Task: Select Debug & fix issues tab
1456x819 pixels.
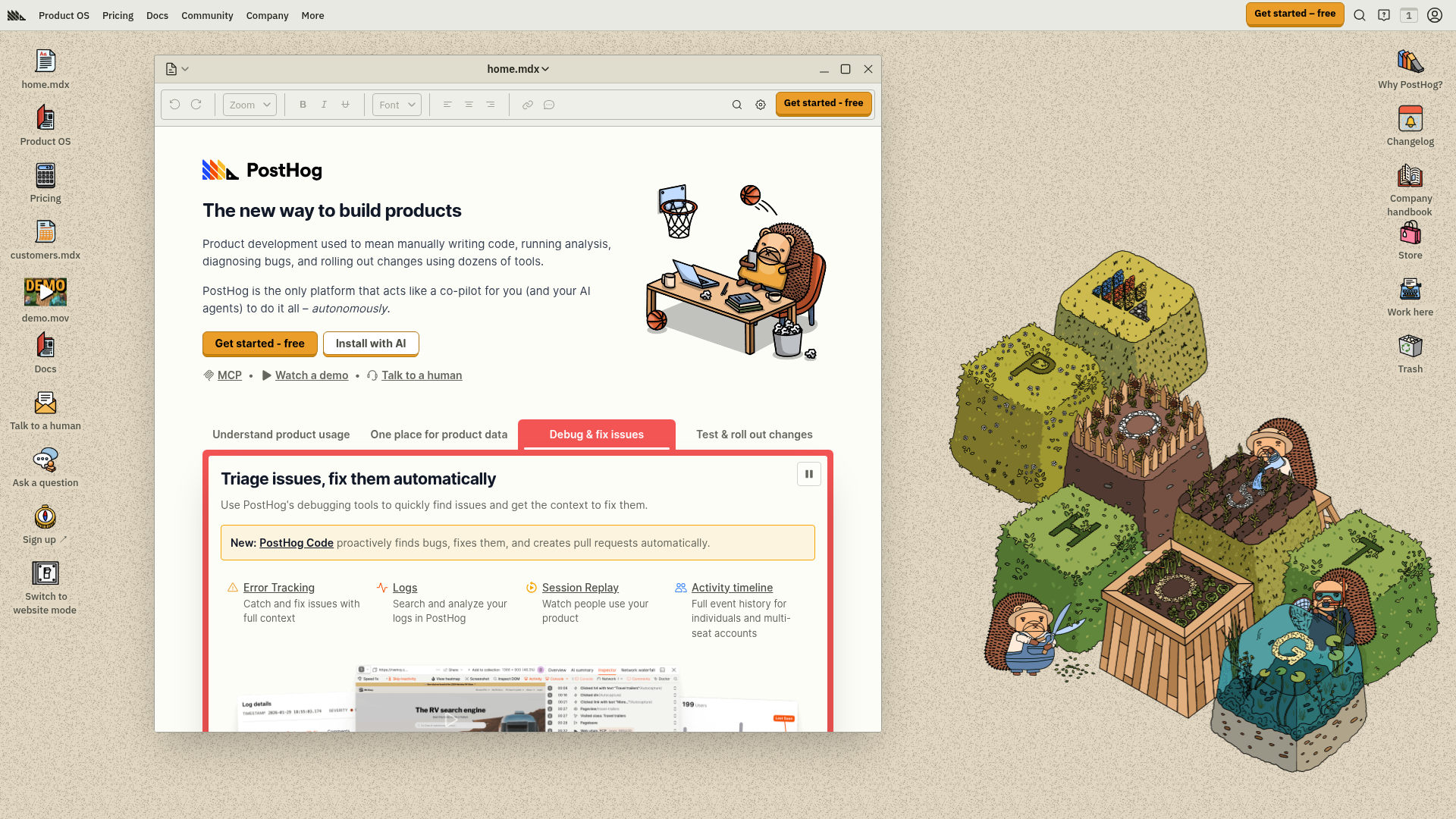Action: click(x=597, y=435)
